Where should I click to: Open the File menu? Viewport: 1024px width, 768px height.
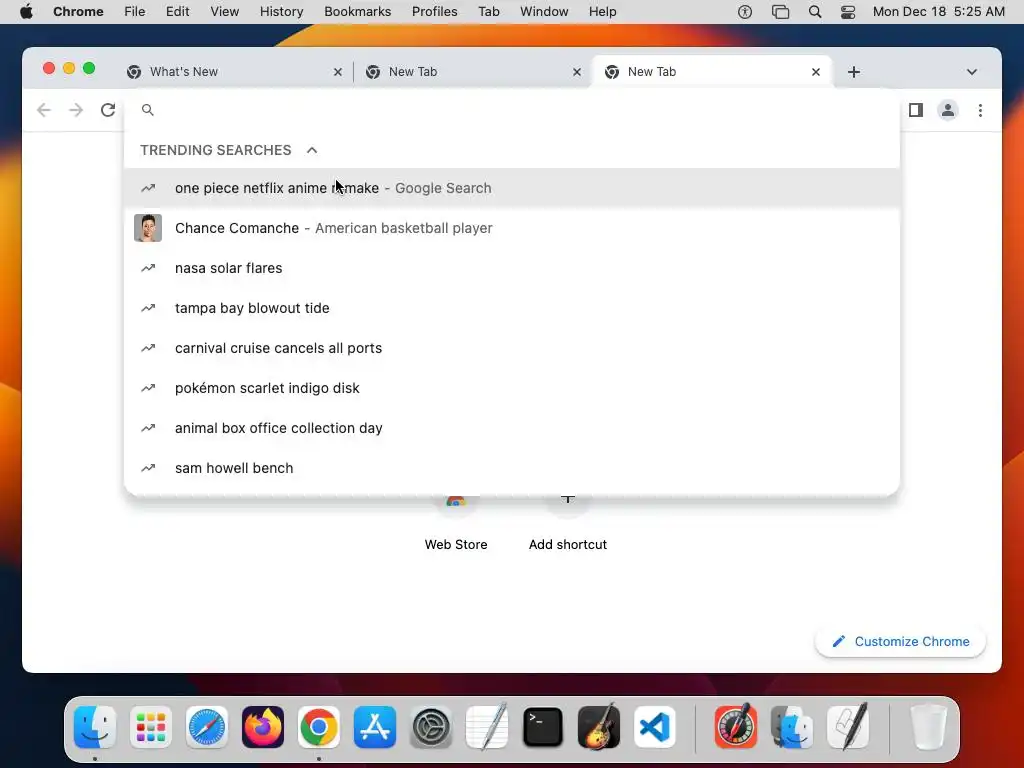135,12
